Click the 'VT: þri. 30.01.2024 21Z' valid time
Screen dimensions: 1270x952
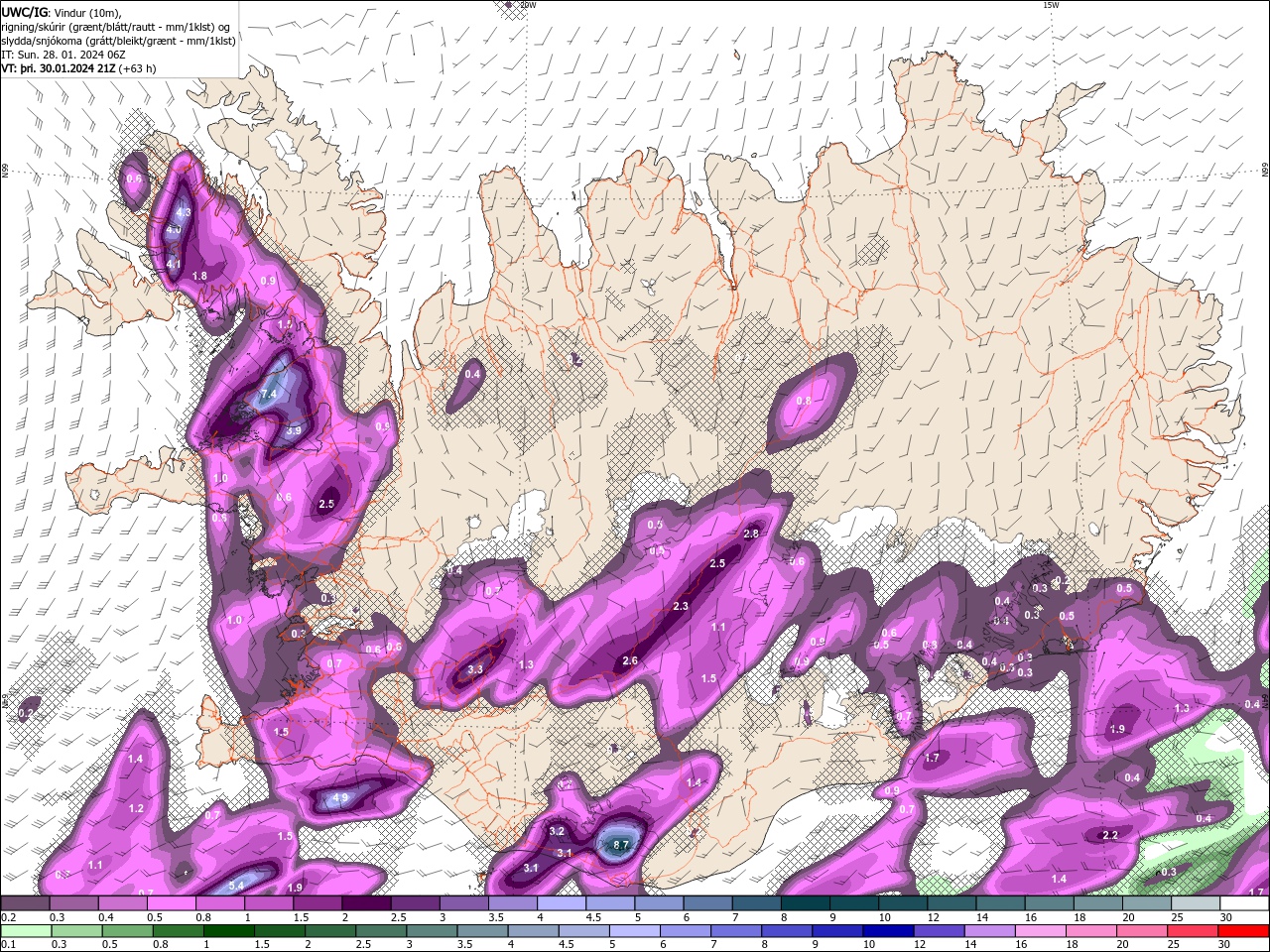(59, 68)
